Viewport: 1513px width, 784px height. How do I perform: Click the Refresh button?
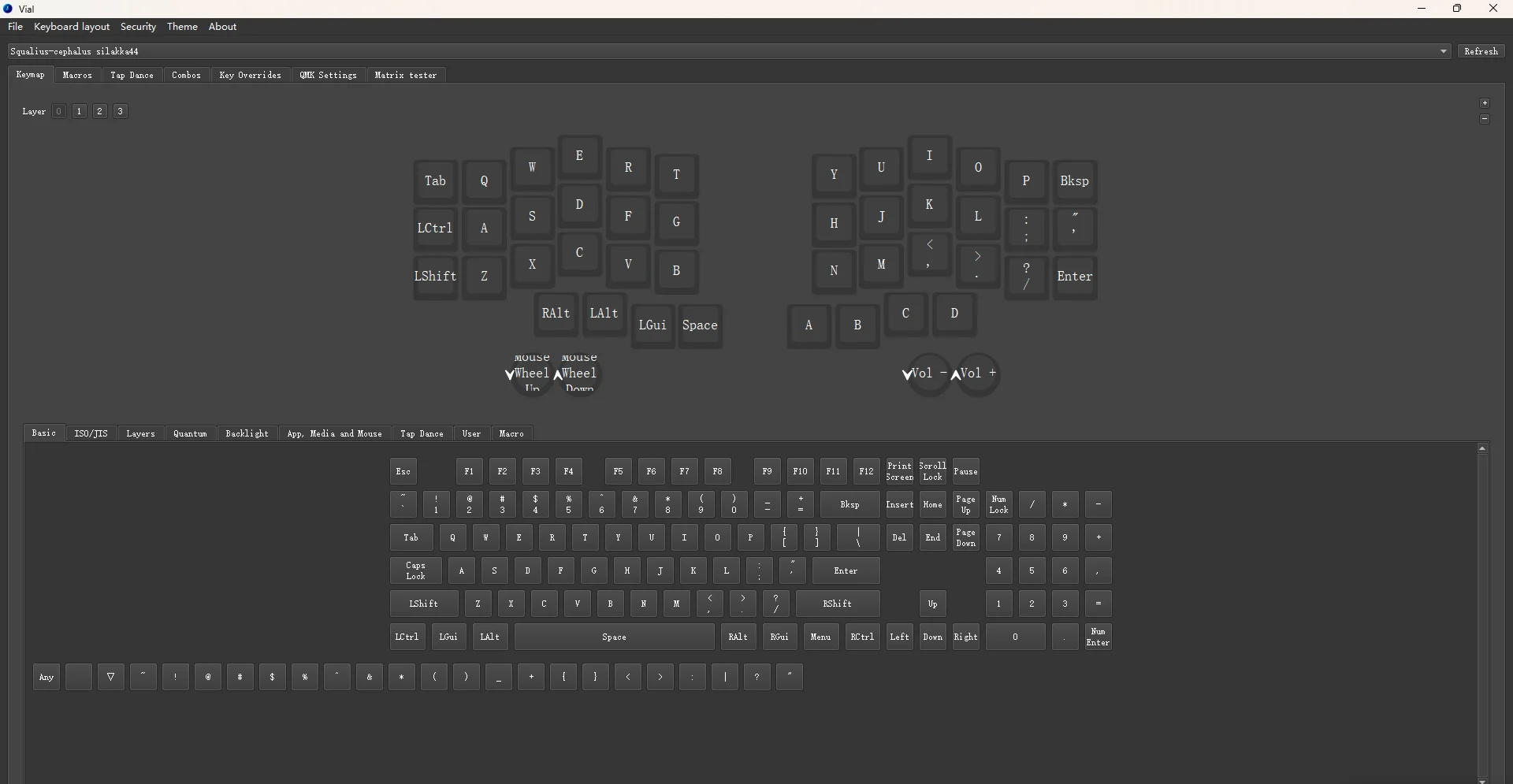tap(1482, 50)
